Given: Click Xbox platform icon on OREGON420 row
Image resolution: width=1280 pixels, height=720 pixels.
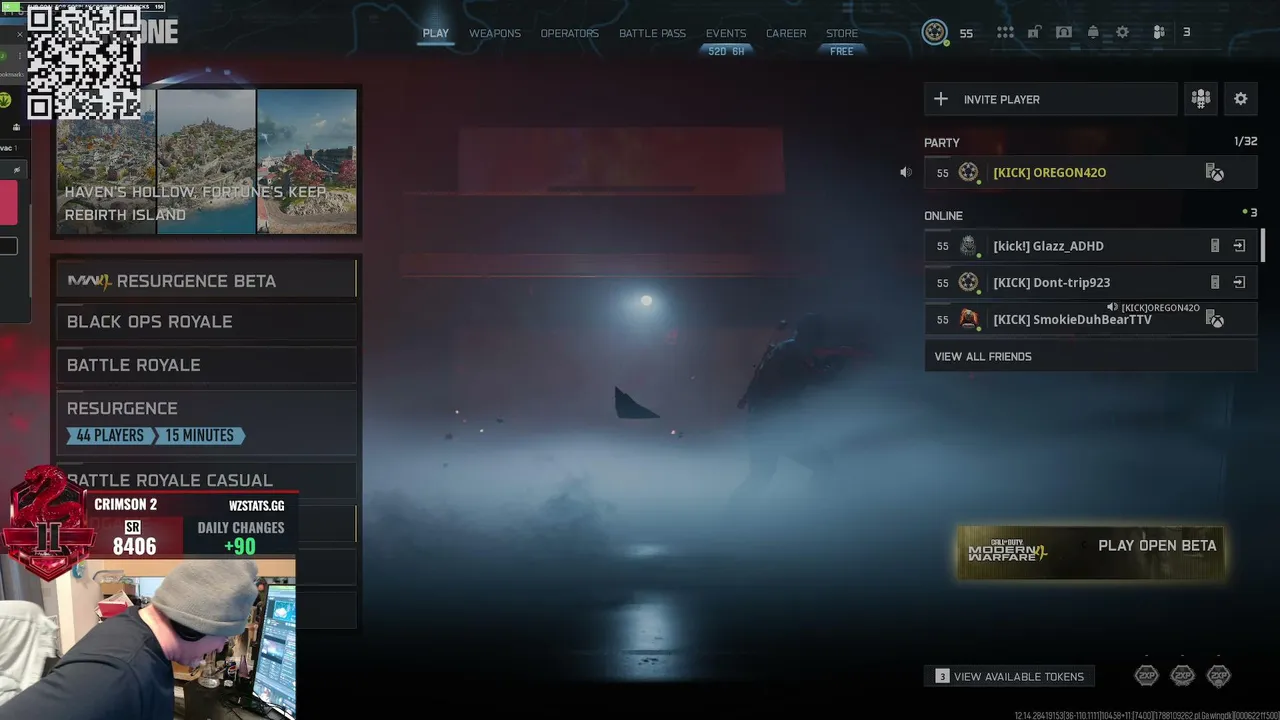Looking at the screenshot, I should [x=1215, y=173].
